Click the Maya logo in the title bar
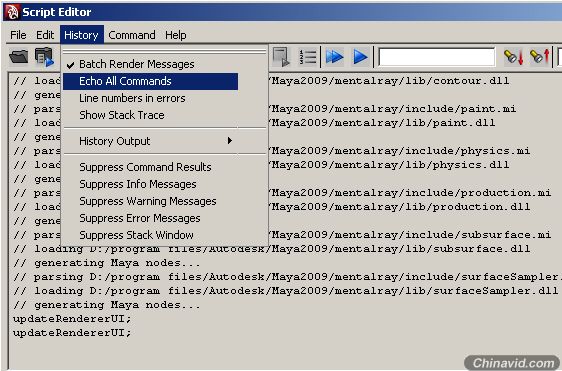 point(11,12)
